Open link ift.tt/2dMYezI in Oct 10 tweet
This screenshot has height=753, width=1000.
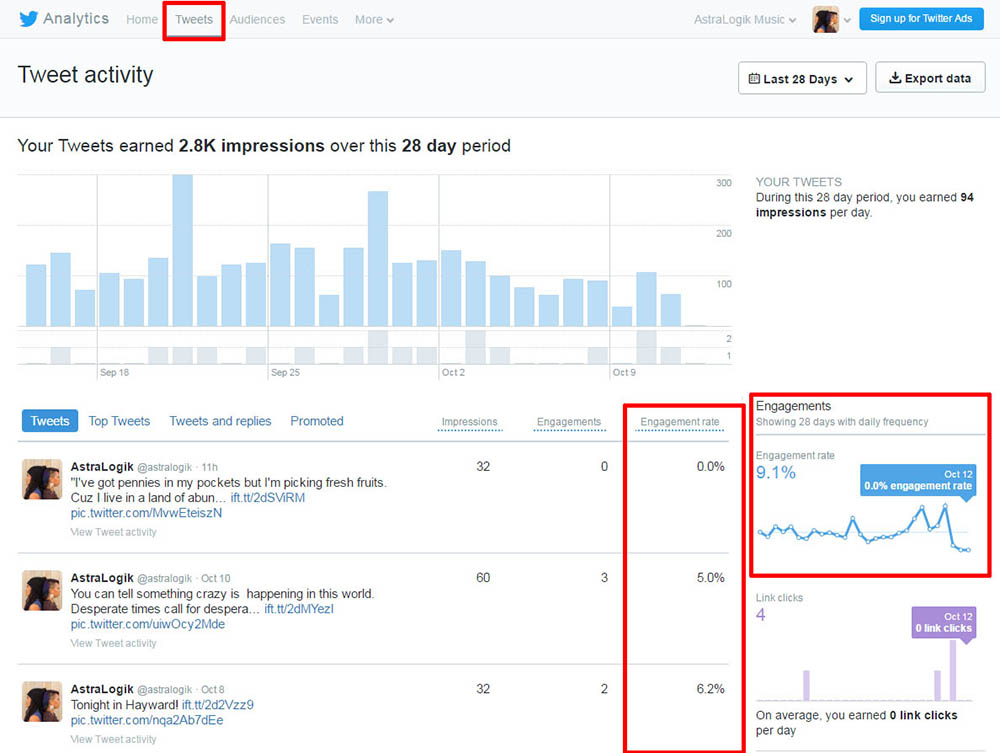point(299,610)
